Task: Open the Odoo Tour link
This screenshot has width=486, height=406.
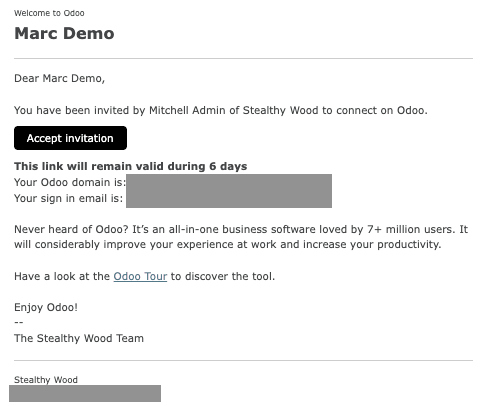Action: [x=140, y=276]
